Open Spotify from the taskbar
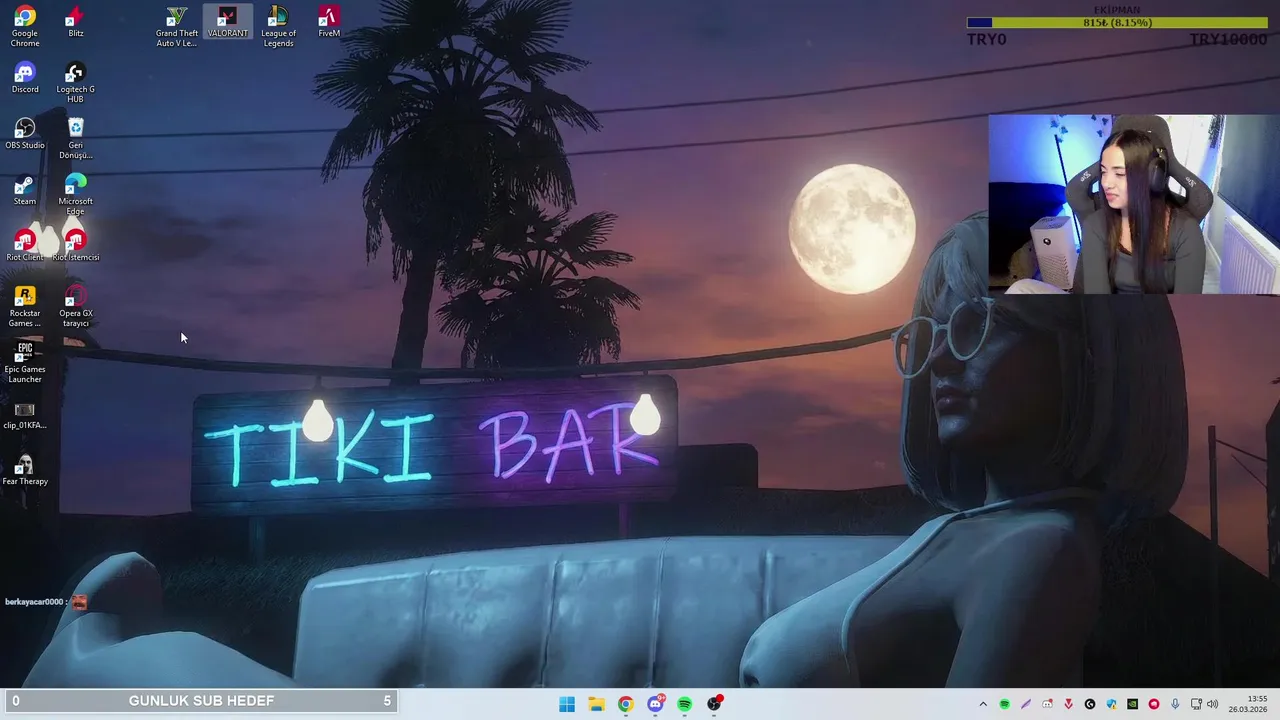 click(x=684, y=704)
